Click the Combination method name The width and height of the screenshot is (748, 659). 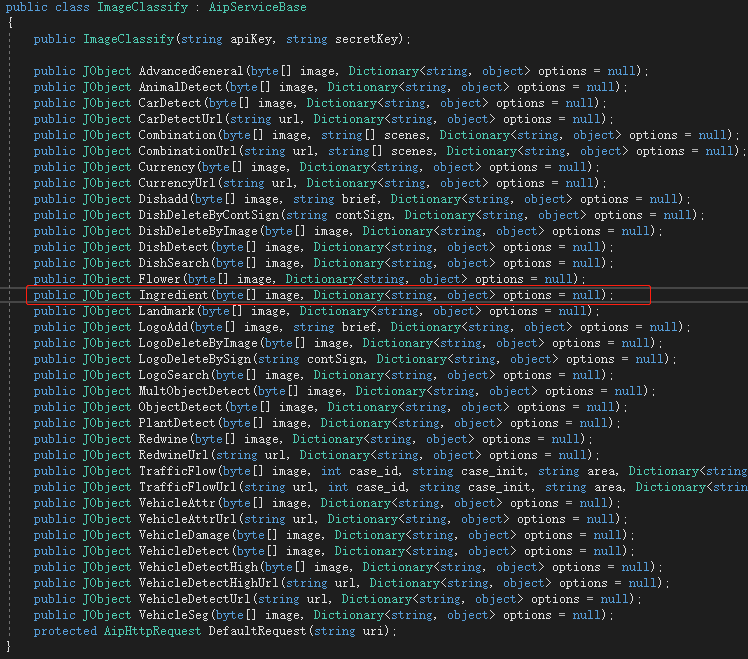[177, 135]
